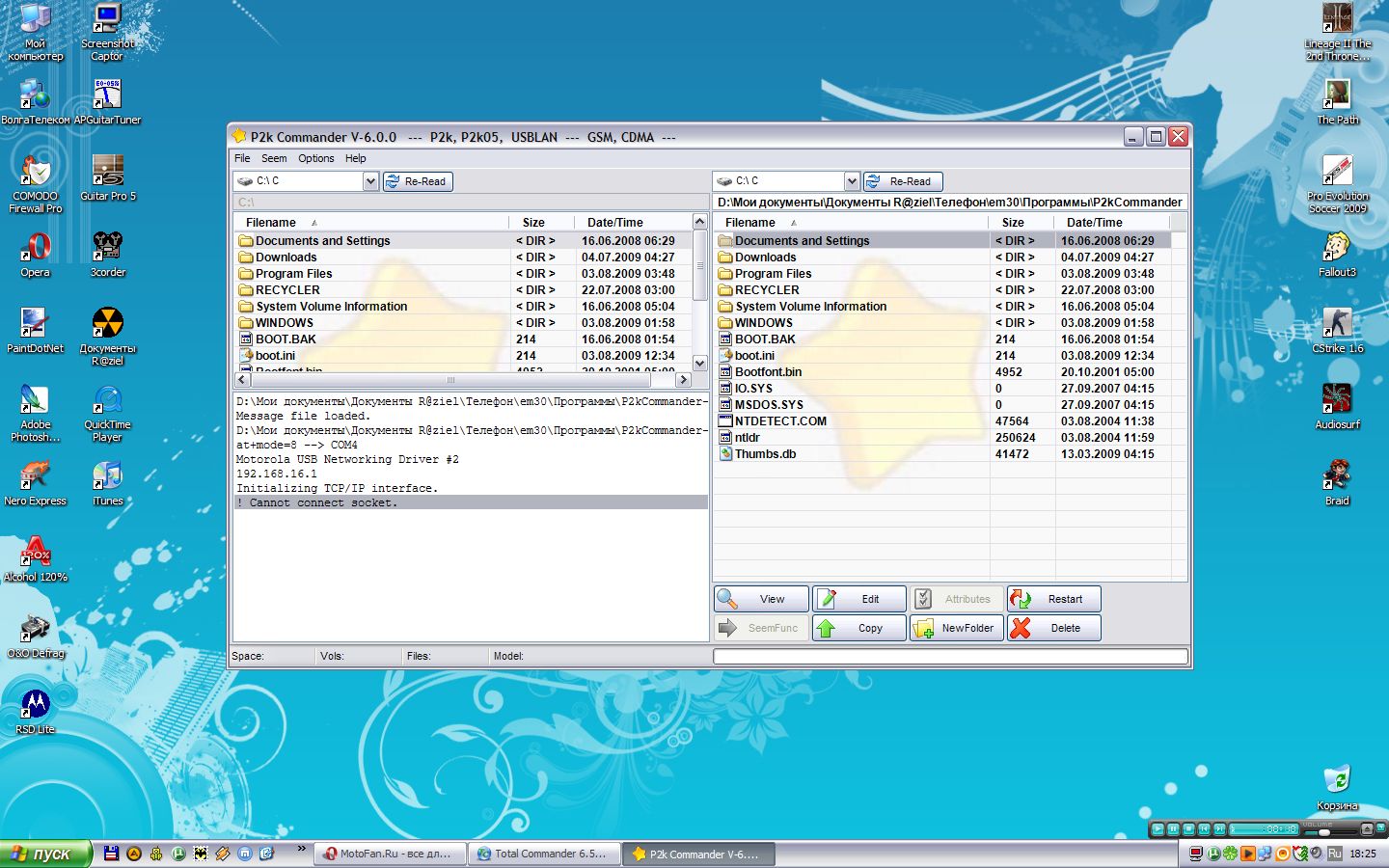
Task: Open the Корзина recycle bin icon
Action: click(x=1337, y=788)
